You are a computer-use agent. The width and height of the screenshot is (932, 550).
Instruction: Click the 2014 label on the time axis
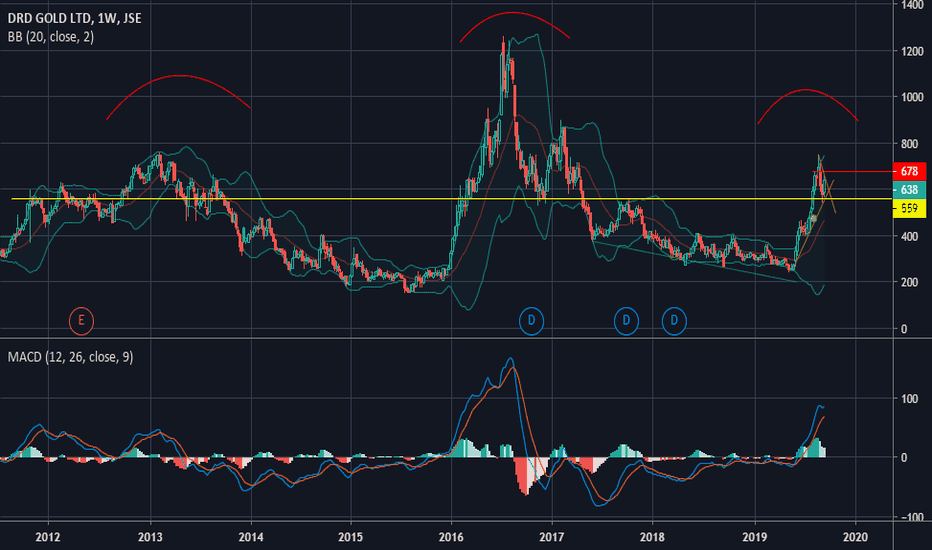click(x=251, y=537)
